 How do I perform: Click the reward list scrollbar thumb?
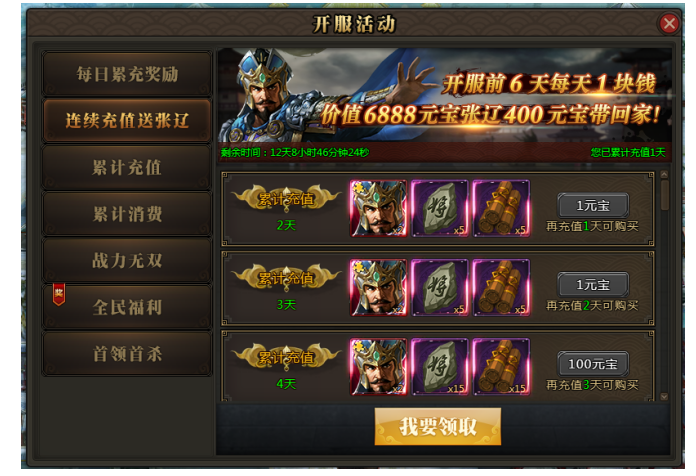point(664,194)
